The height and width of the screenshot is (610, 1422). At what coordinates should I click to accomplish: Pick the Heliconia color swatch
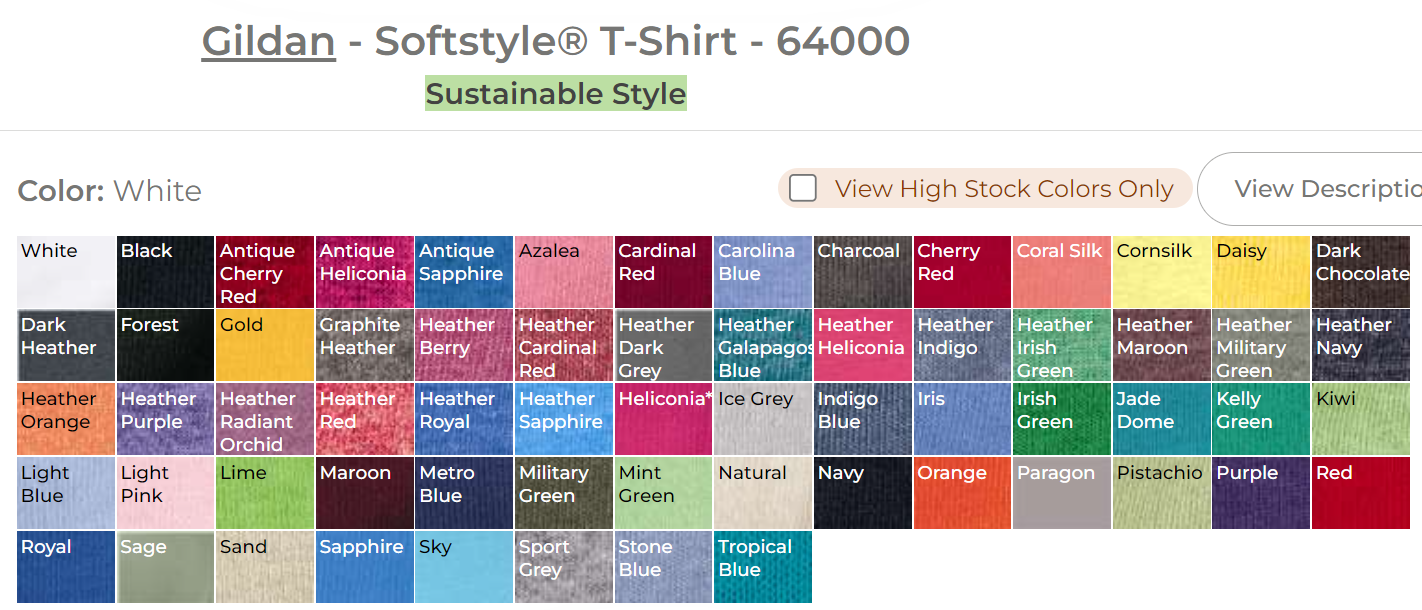click(663, 420)
